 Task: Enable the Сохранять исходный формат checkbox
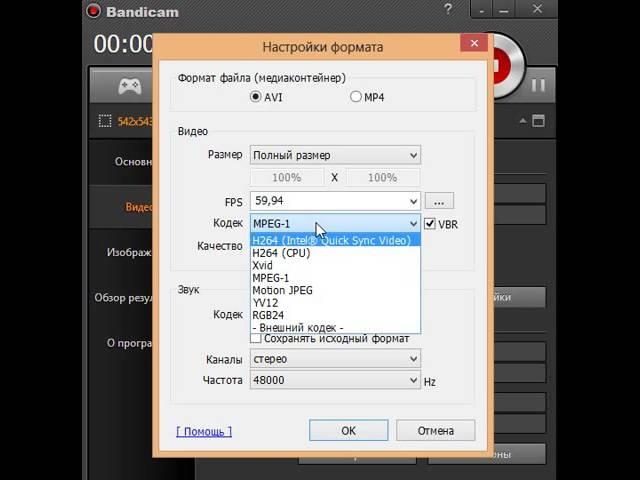point(256,338)
